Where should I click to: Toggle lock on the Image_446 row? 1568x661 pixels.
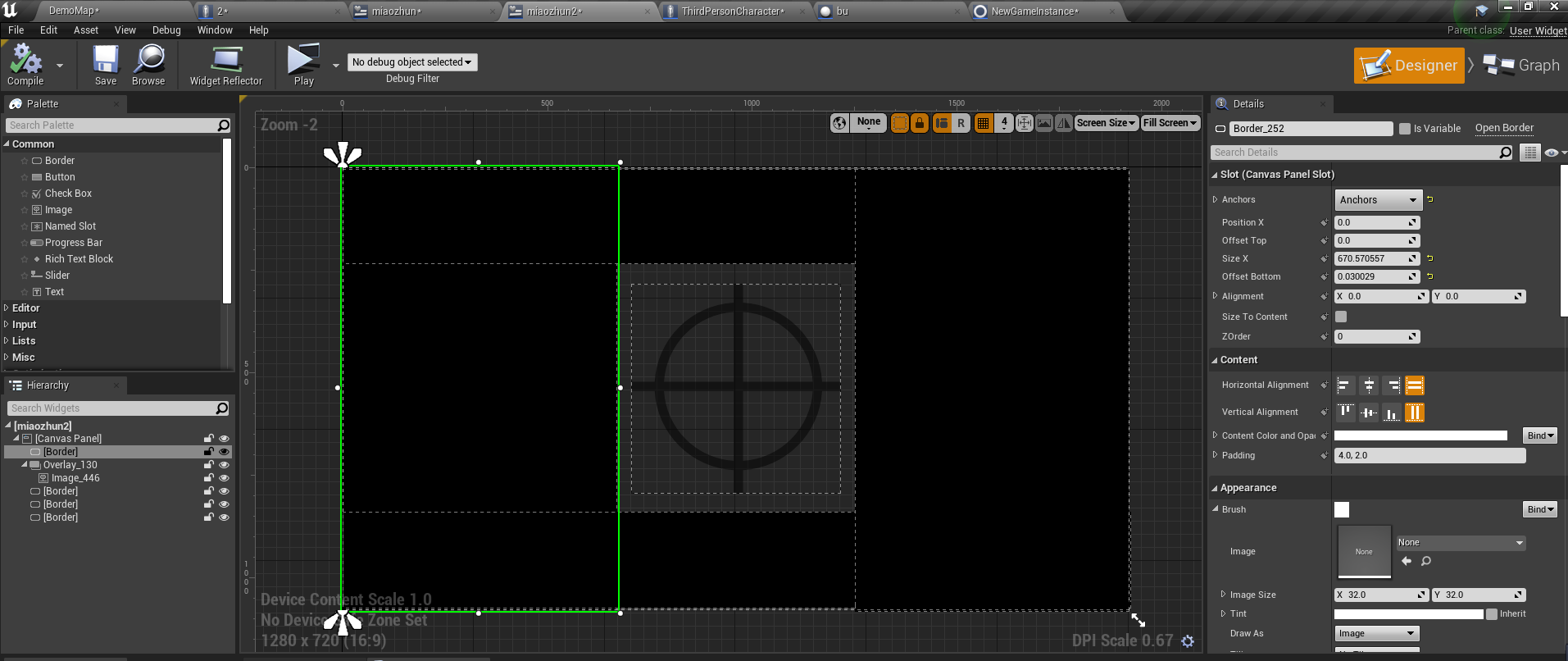(209, 478)
